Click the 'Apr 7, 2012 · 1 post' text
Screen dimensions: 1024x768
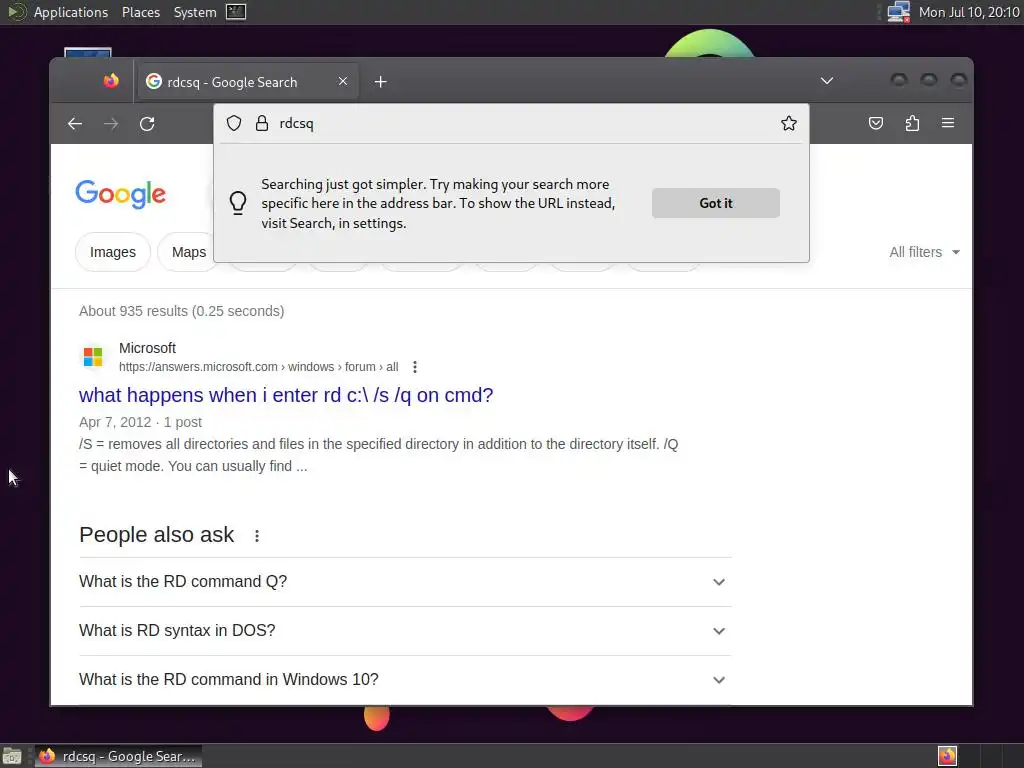click(140, 422)
